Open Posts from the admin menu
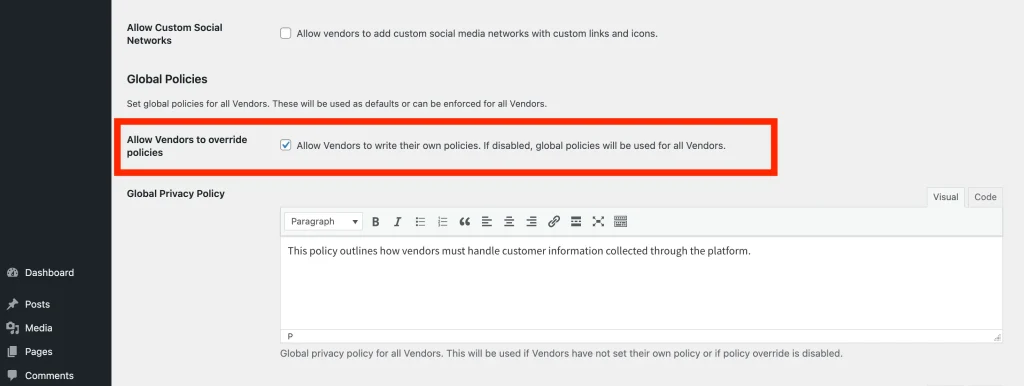 (37, 304)
